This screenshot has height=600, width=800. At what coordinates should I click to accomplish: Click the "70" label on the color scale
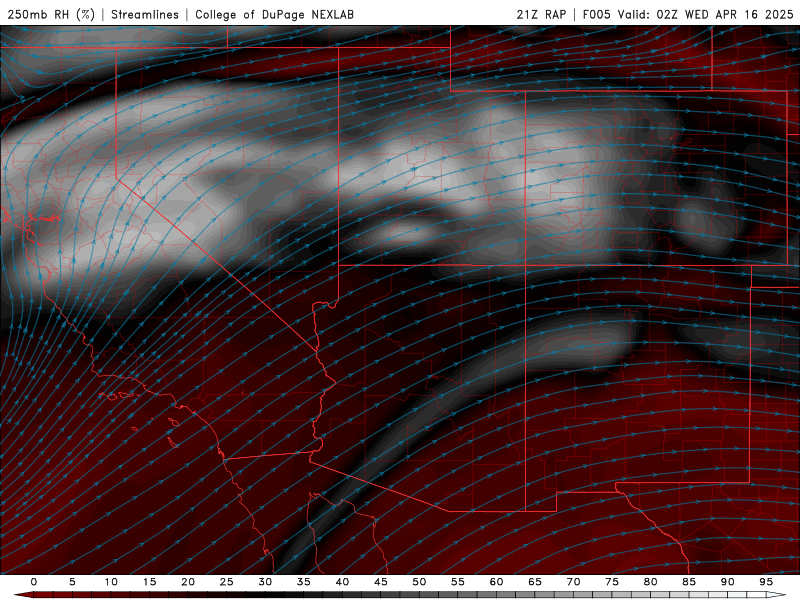[573, 582]
